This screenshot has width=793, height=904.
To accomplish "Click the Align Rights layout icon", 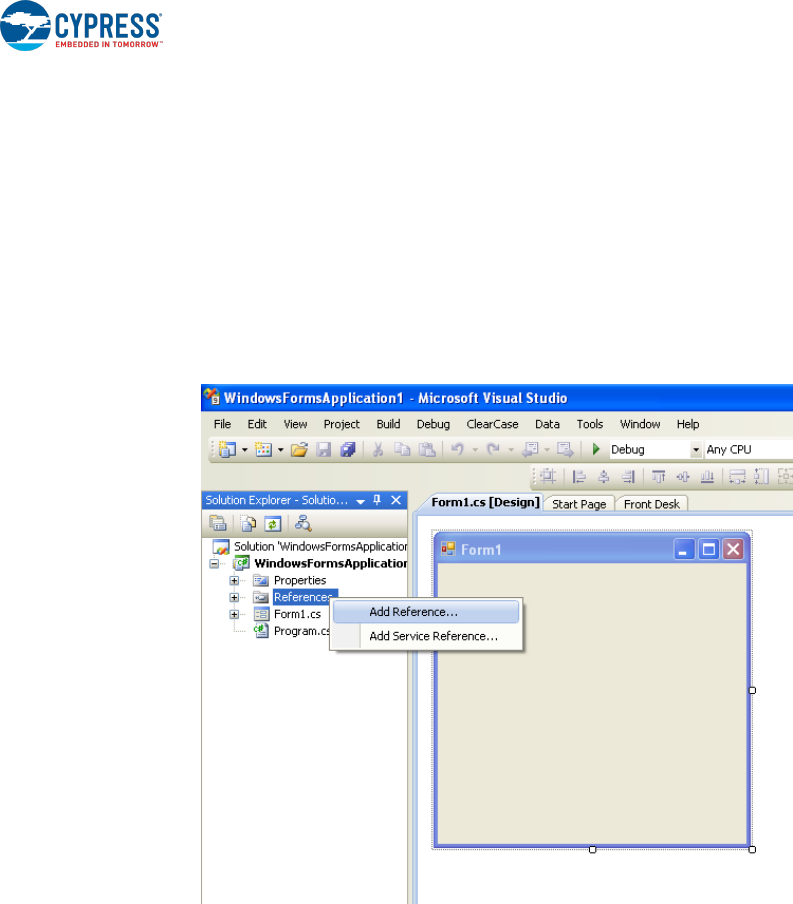I will (x=628, y=476).
